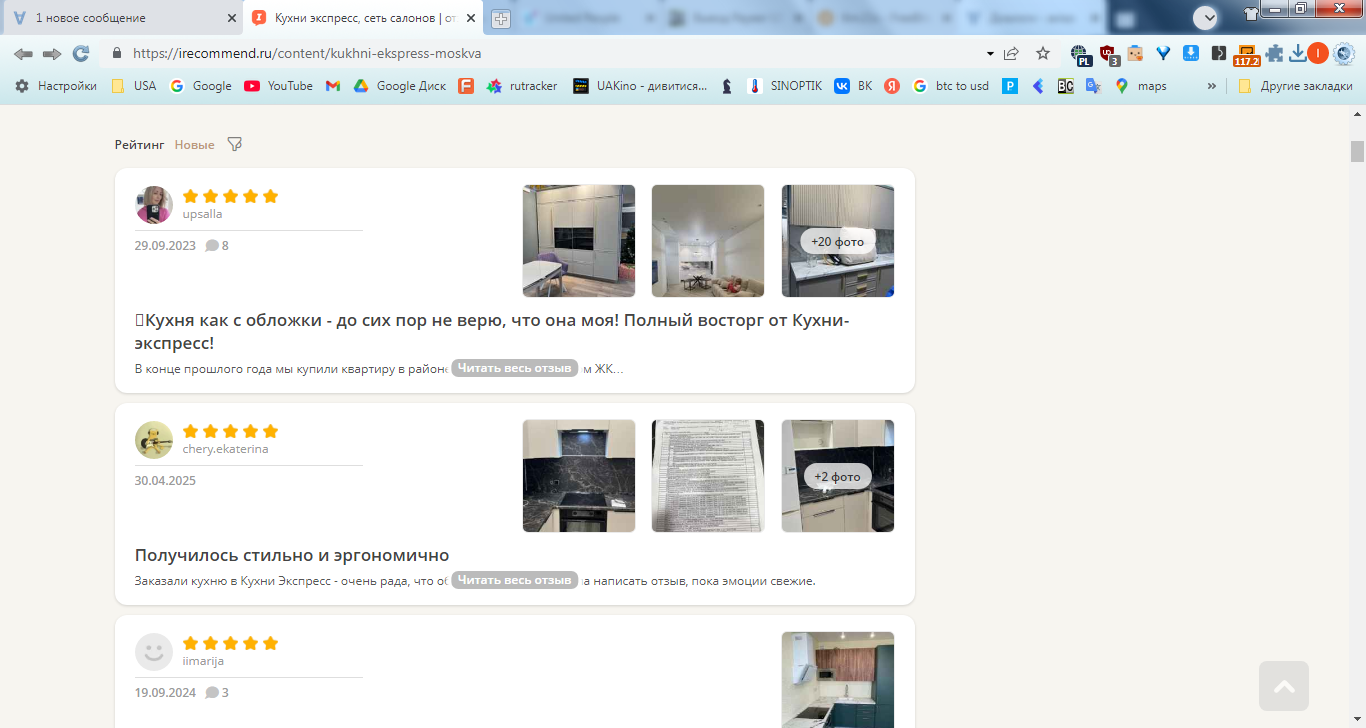Open the +20 фото gallery thumbnail
The height and width of the screenshot is (728, 1366).
pyautogui.click(x=838, y=241)
